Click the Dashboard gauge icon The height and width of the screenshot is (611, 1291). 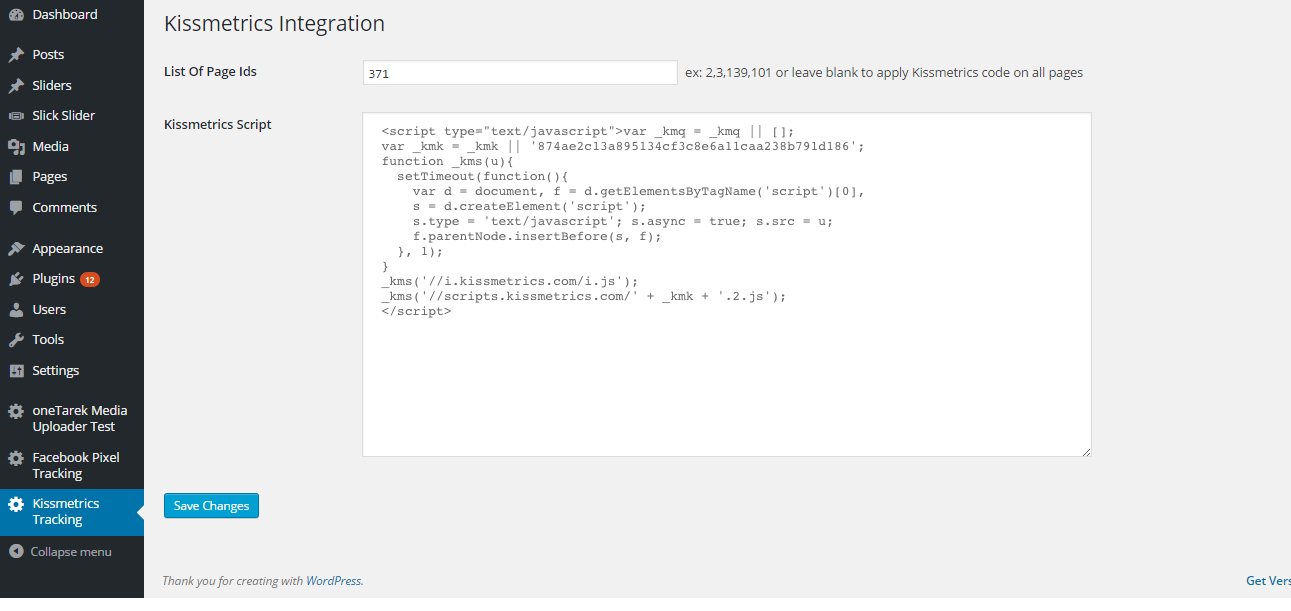pyautogui.click(x=16, y=15)
